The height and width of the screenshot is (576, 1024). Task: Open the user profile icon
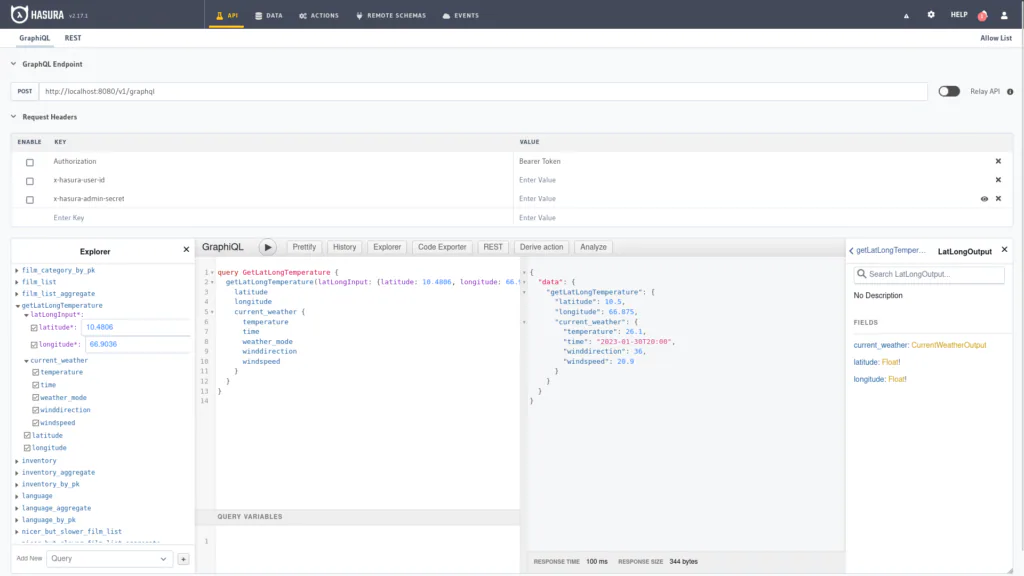tap(1004, 15)
